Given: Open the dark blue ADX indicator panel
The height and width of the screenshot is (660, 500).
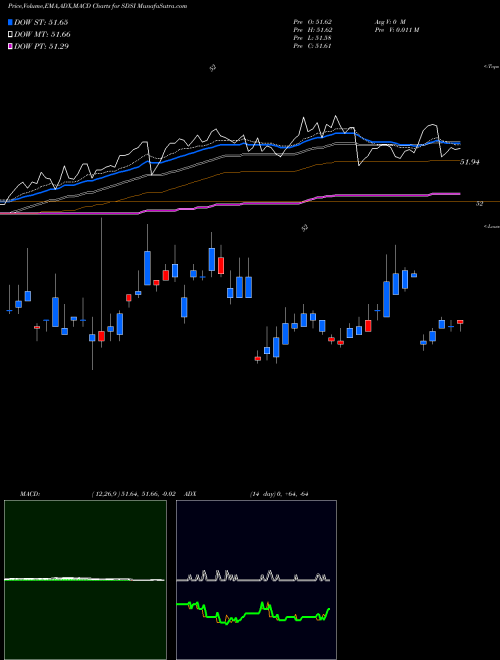Looking at the screenshot, I should point(256,580).
